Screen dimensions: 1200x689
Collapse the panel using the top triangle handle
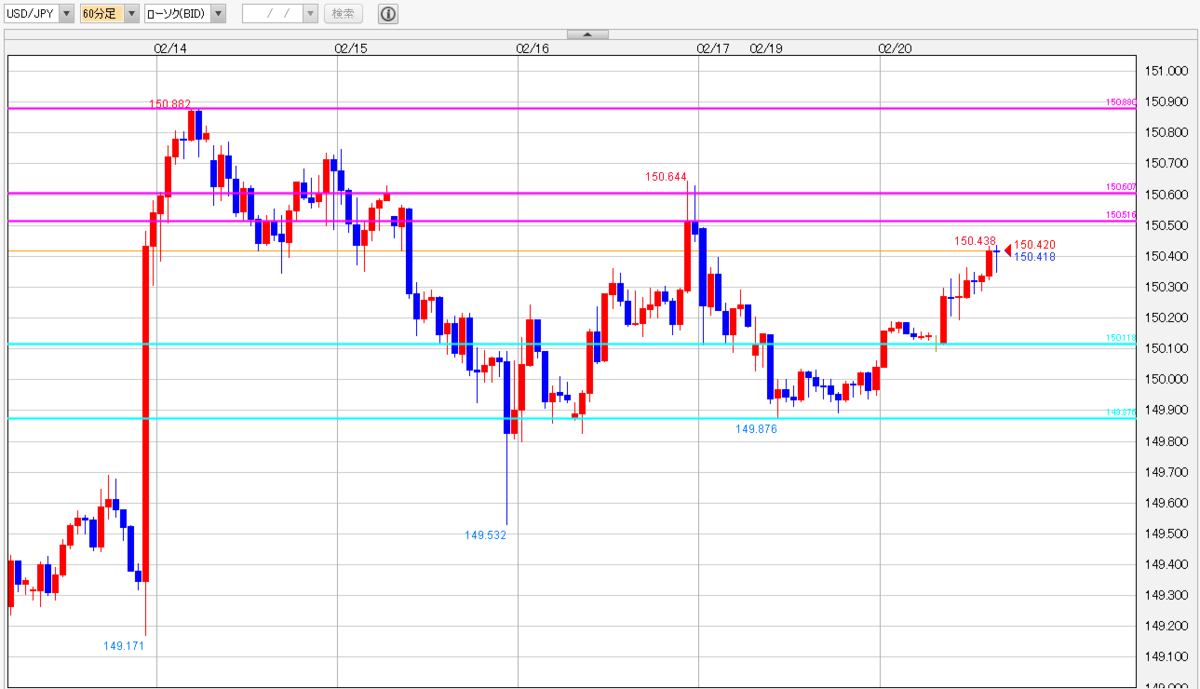(x=588, y=35)
